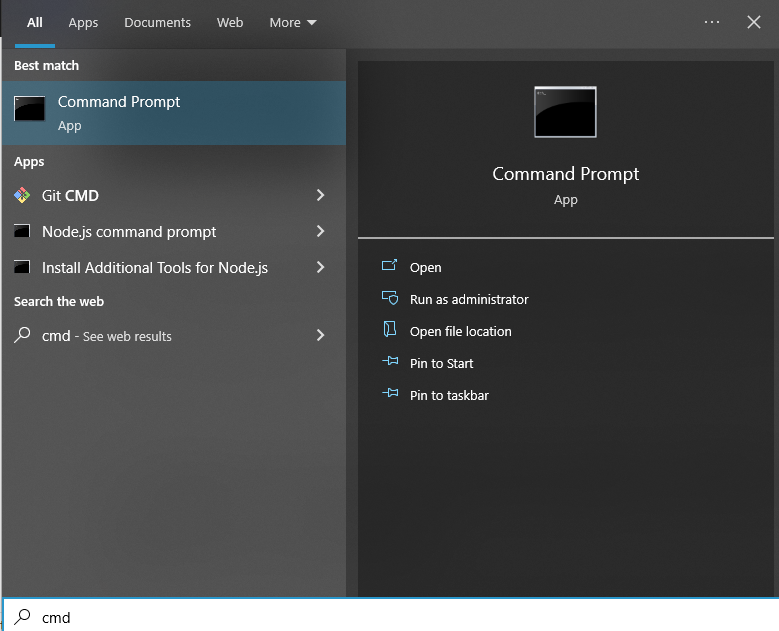Select cmd - See web results
This screenshot has height=631, width=779.
click(174, 336)
